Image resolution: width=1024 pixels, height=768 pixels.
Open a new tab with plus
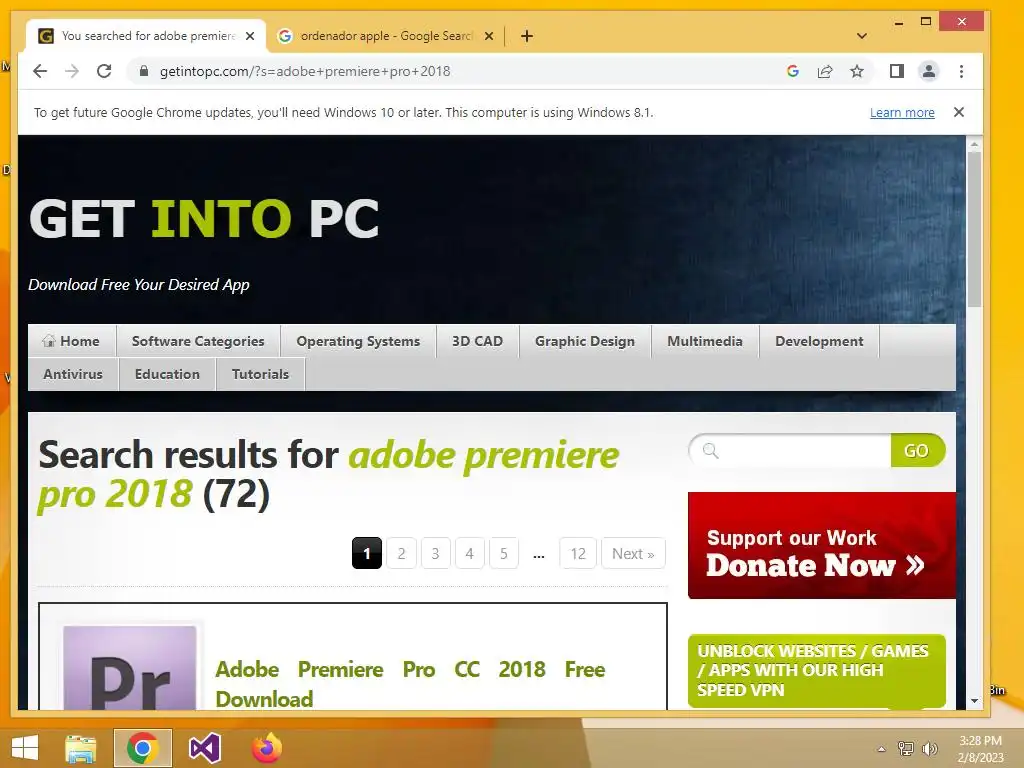(x=527, y=36)
